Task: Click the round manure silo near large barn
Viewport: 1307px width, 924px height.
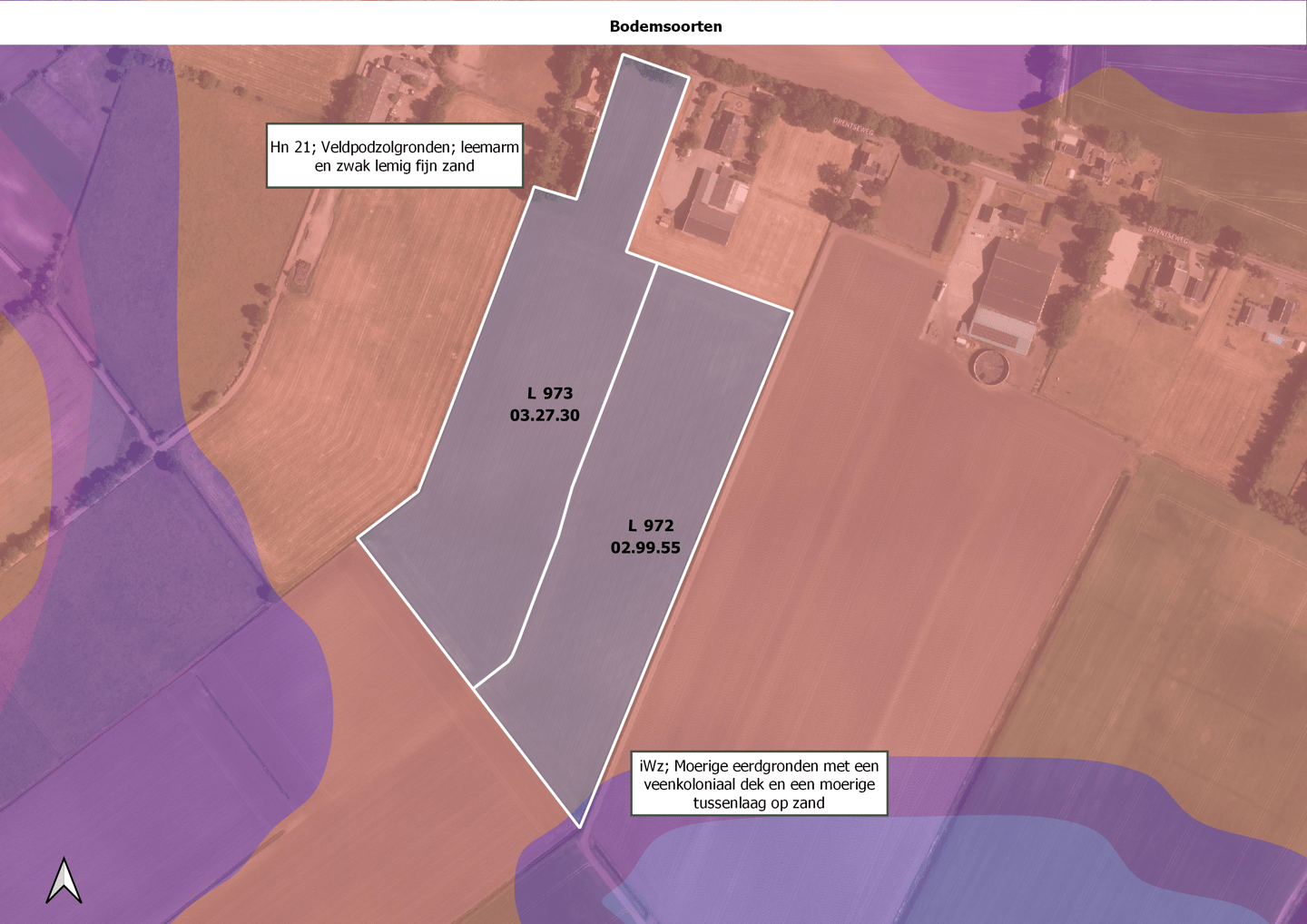Action: 989,367
